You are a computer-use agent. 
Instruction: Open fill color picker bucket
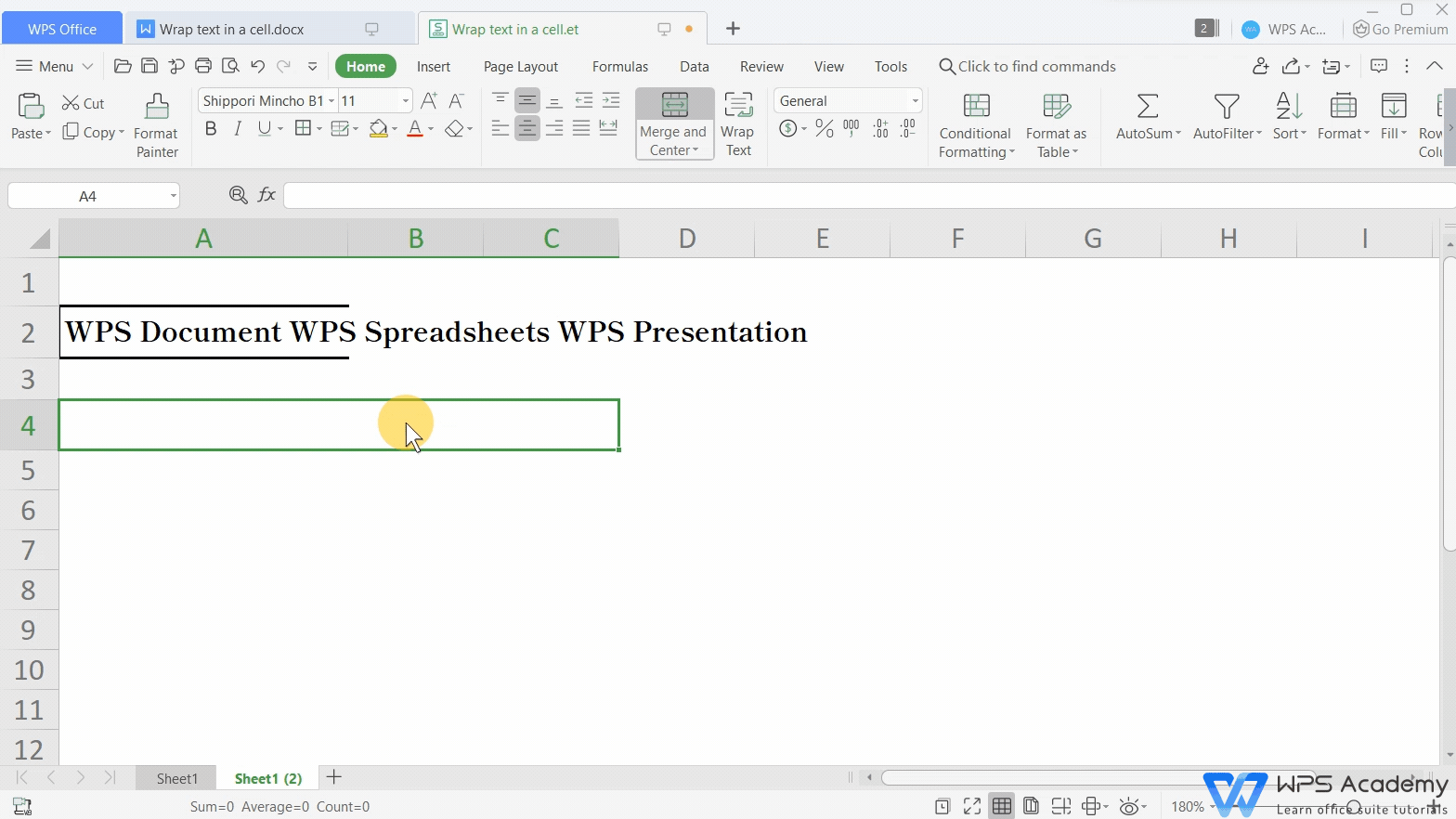tap(378, 128)
